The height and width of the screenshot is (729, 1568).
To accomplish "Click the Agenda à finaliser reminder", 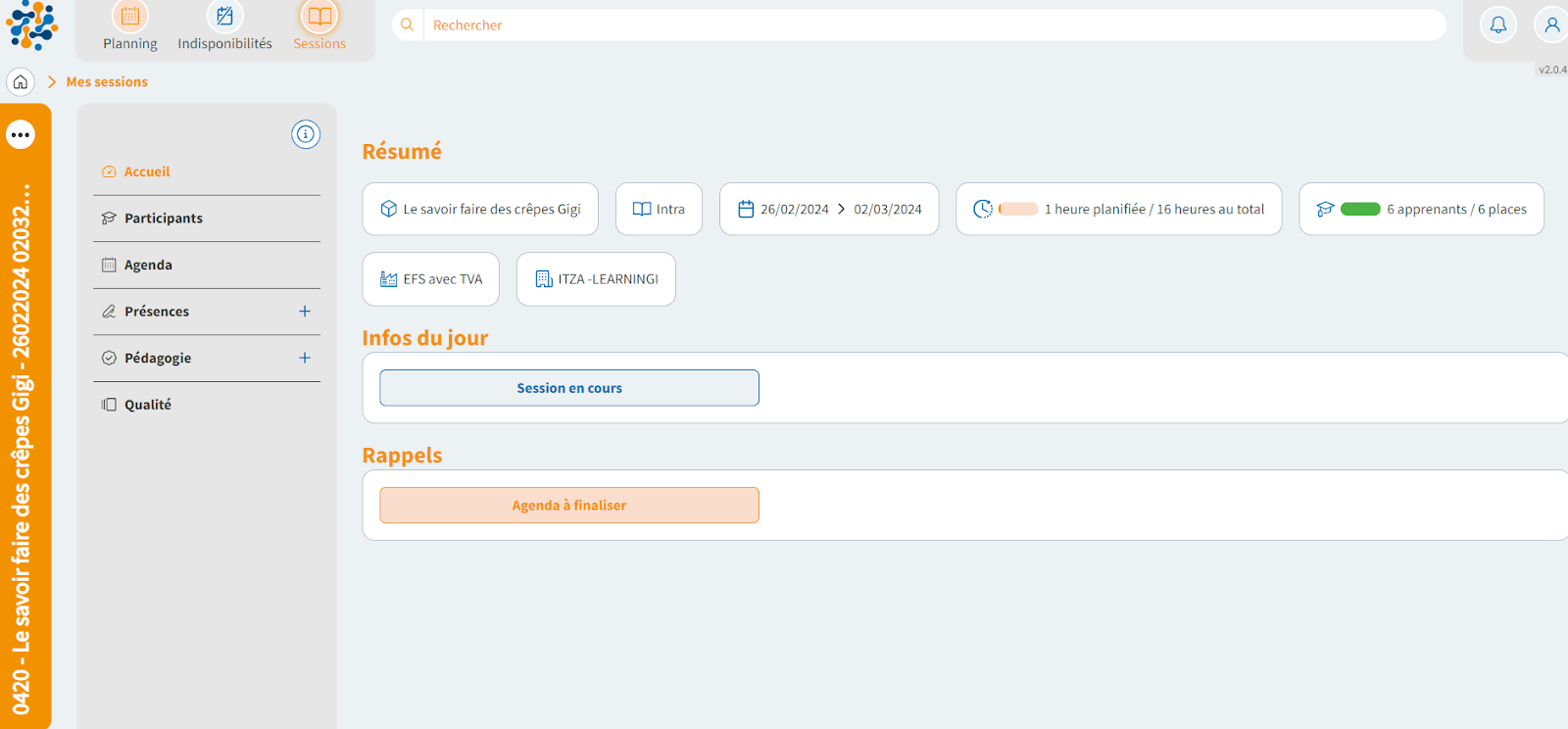I will [x=569, y=506].
